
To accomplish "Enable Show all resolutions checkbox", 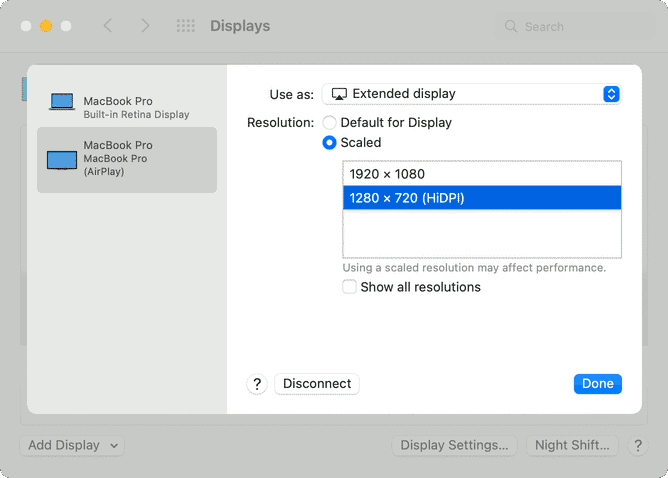I will (x=349, y=287).
